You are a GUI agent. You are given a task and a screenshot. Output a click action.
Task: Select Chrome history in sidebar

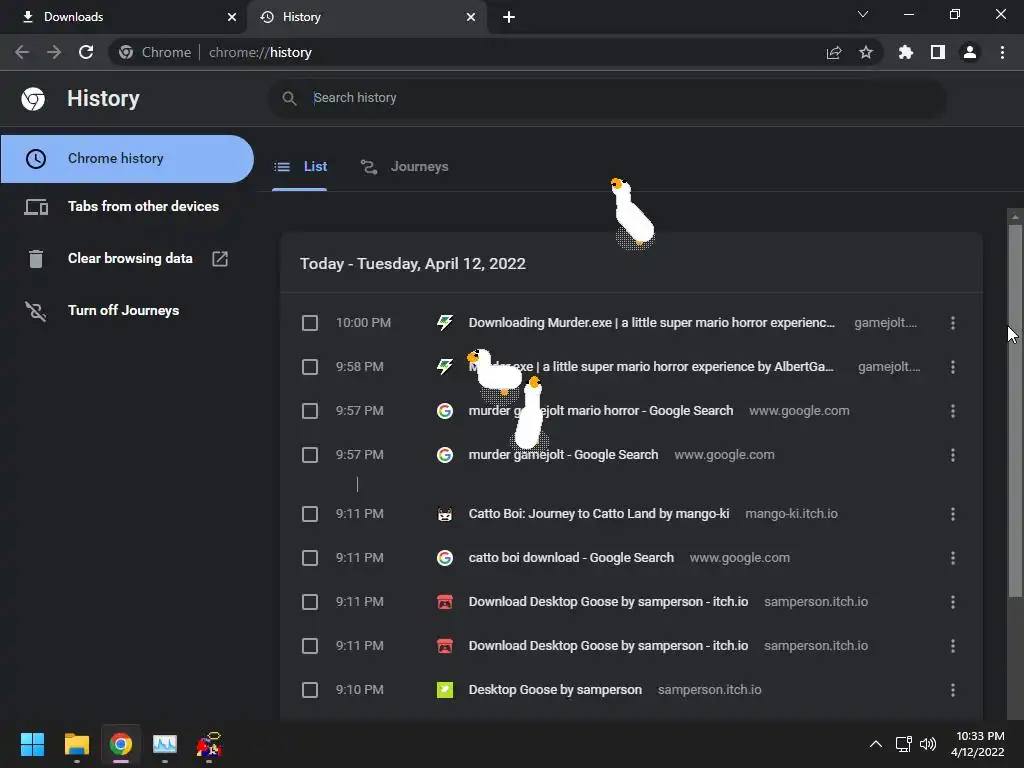click(x=127, y=159)
